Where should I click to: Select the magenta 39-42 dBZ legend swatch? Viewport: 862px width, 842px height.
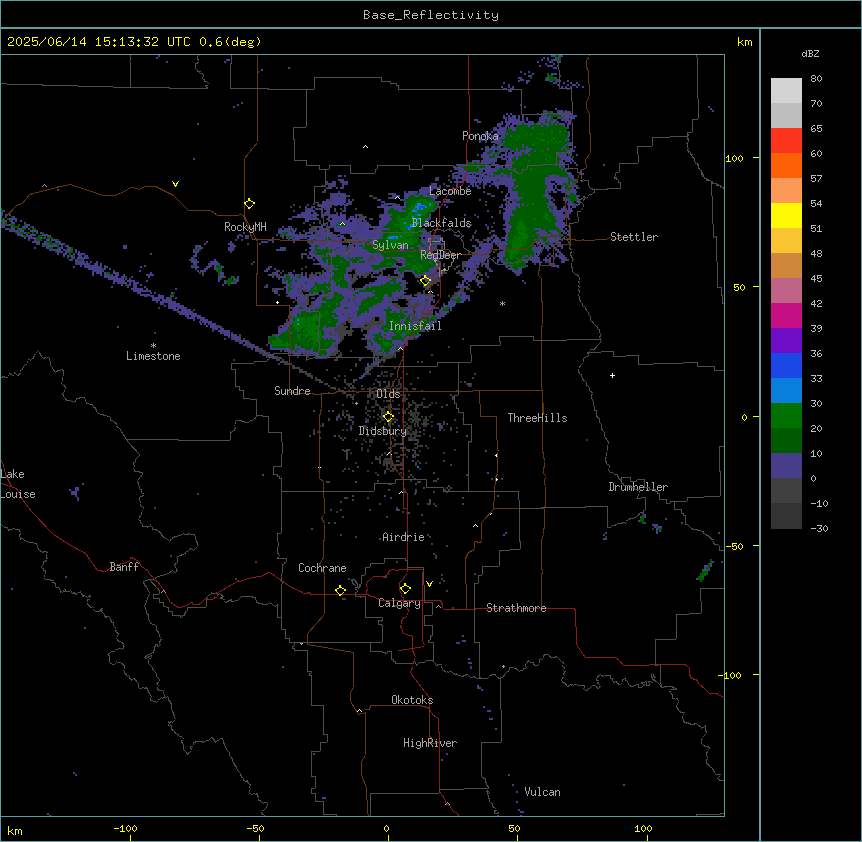point(786,316)
